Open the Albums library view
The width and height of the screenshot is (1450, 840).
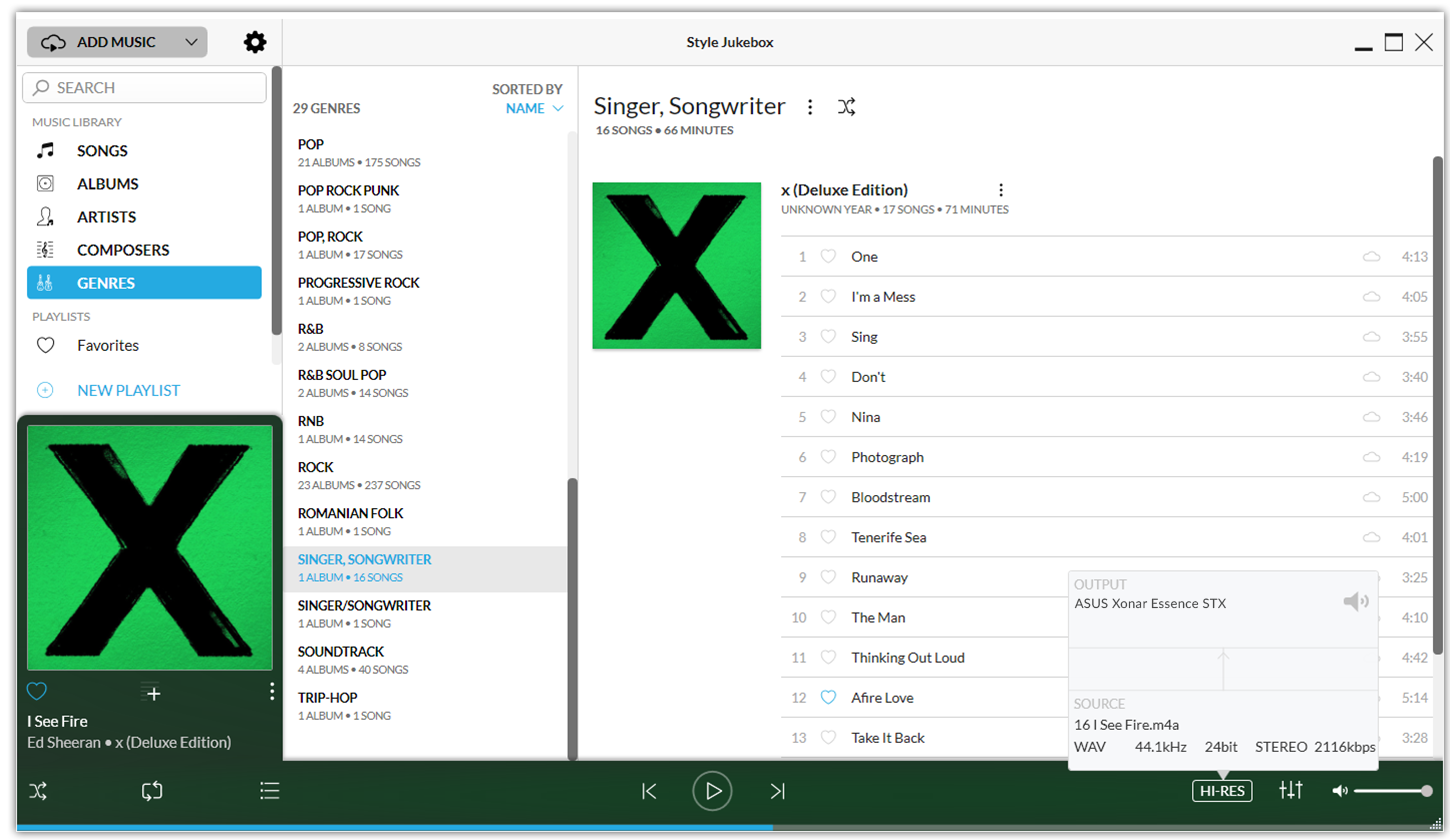click(x=144, y=184)
